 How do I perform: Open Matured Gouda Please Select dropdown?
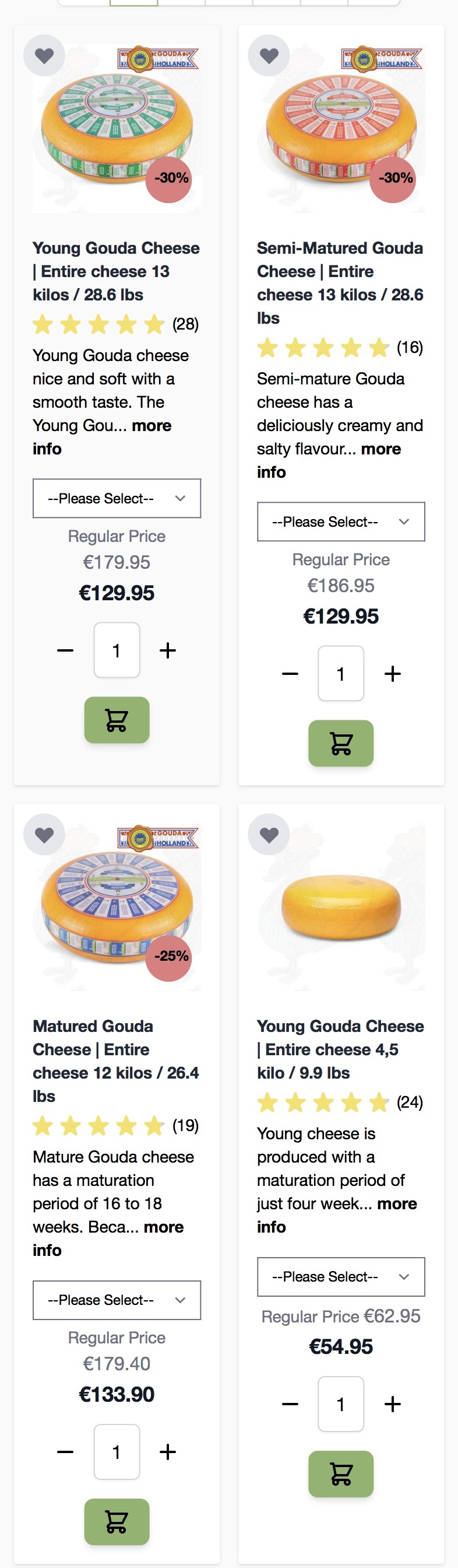[x=116, y=1300]
